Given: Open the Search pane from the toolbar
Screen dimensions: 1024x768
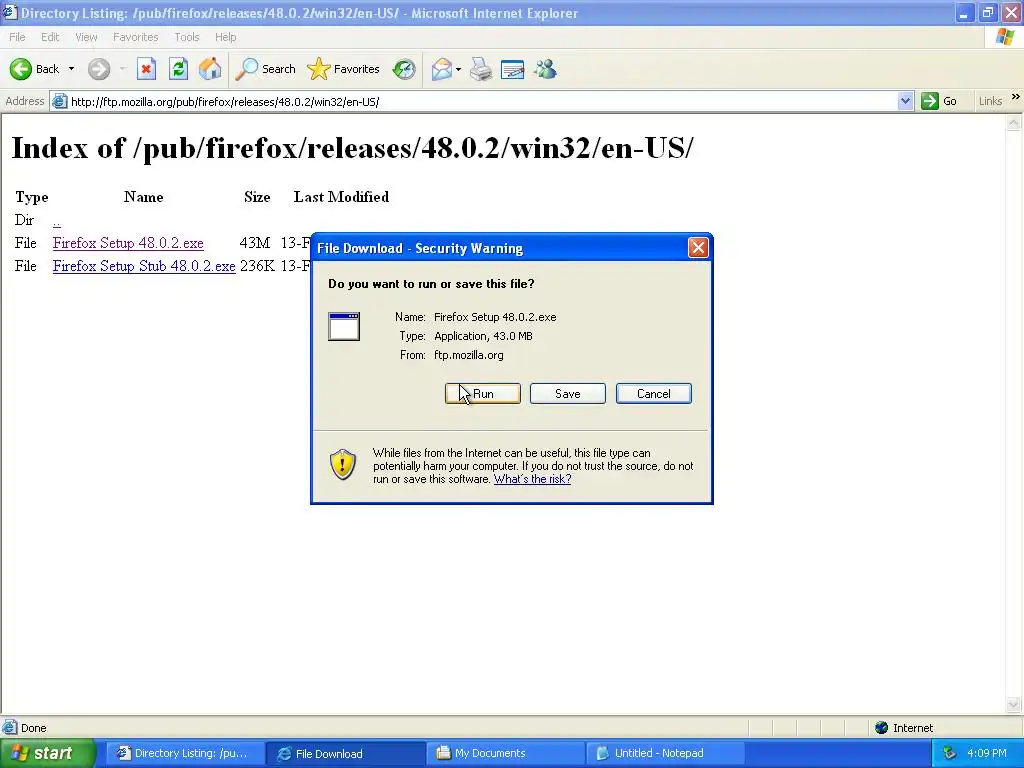Looking at the screenshot, I should click(265, 69).
